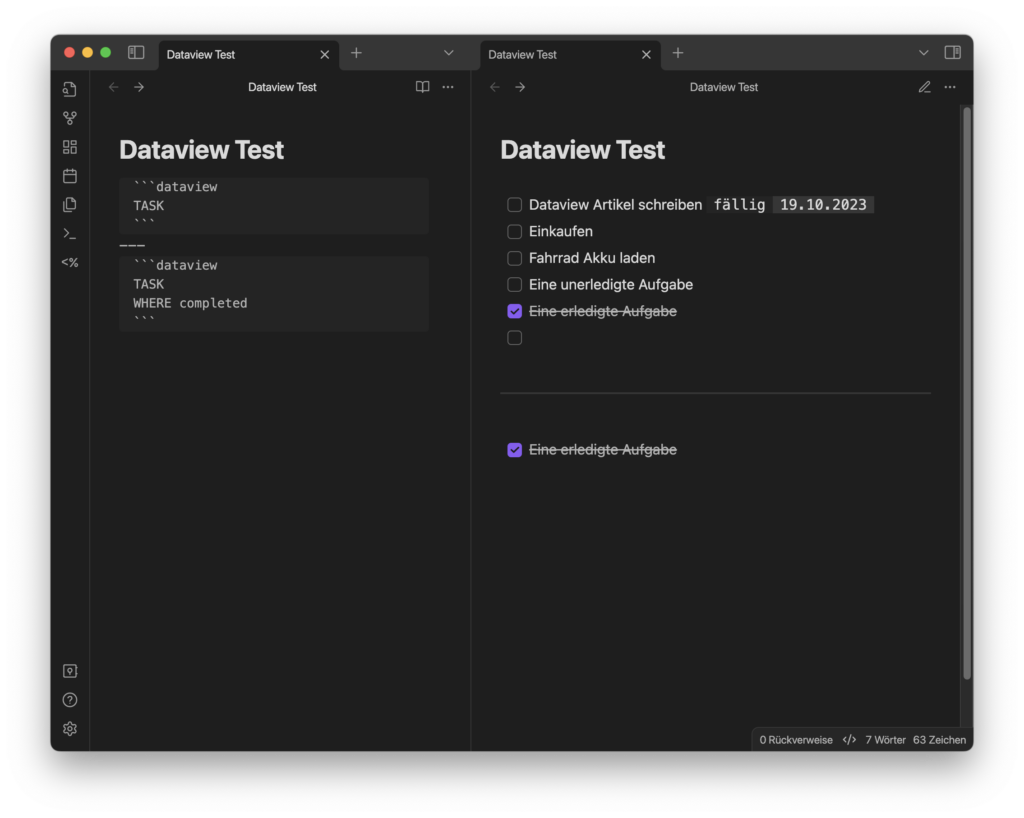Click right pane Dataview Test title
Image resolution: width=1024 pixels, height=818 pixels.
tap(724, 87)
